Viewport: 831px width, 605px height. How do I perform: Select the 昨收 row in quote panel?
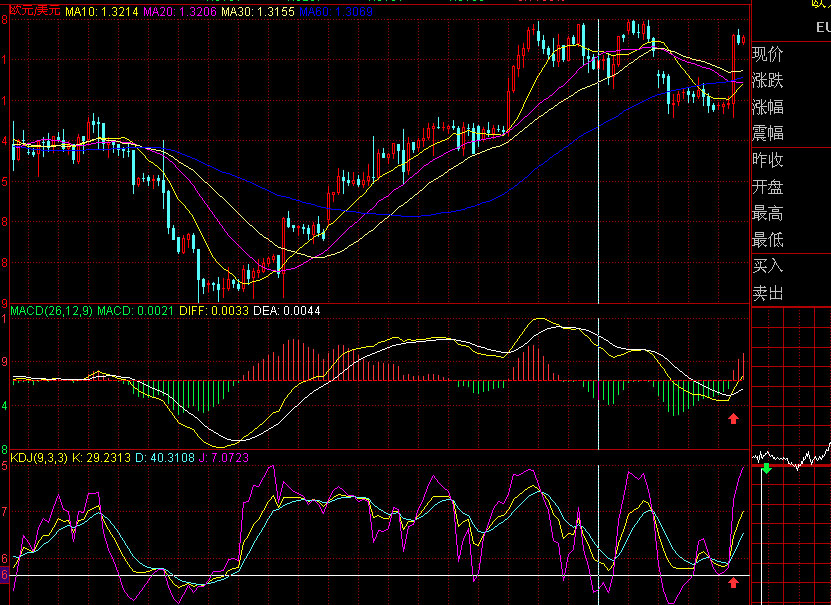pos(791,159)
